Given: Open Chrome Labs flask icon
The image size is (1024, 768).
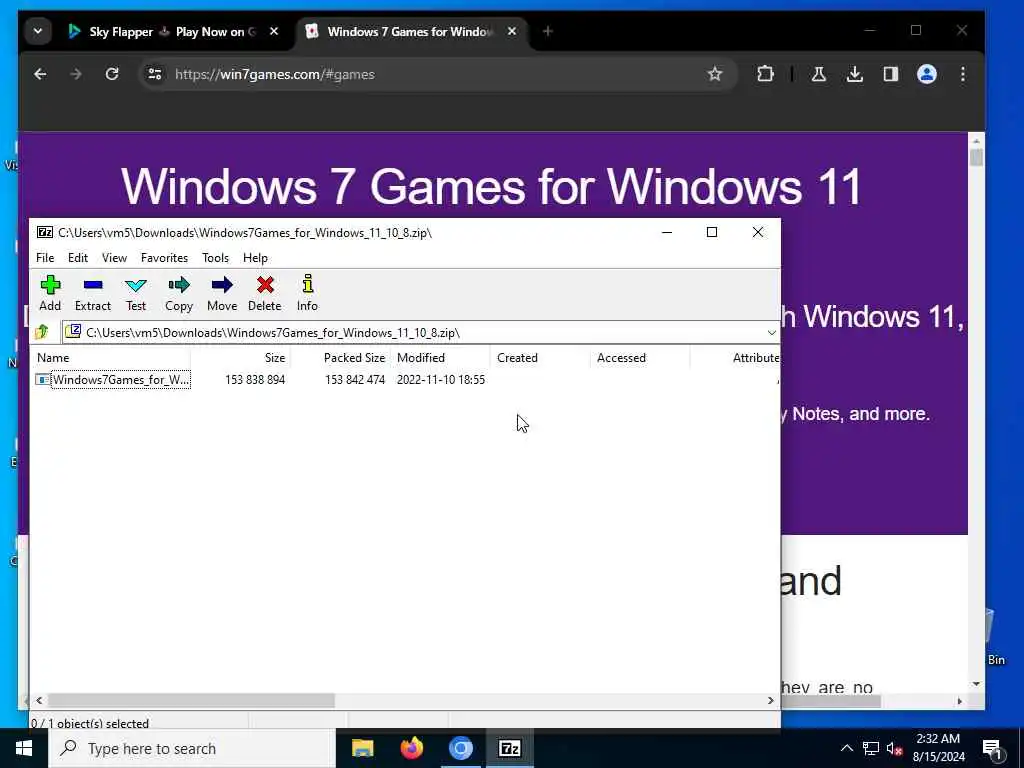Looking at the screenshot, I should pos(818,74).
